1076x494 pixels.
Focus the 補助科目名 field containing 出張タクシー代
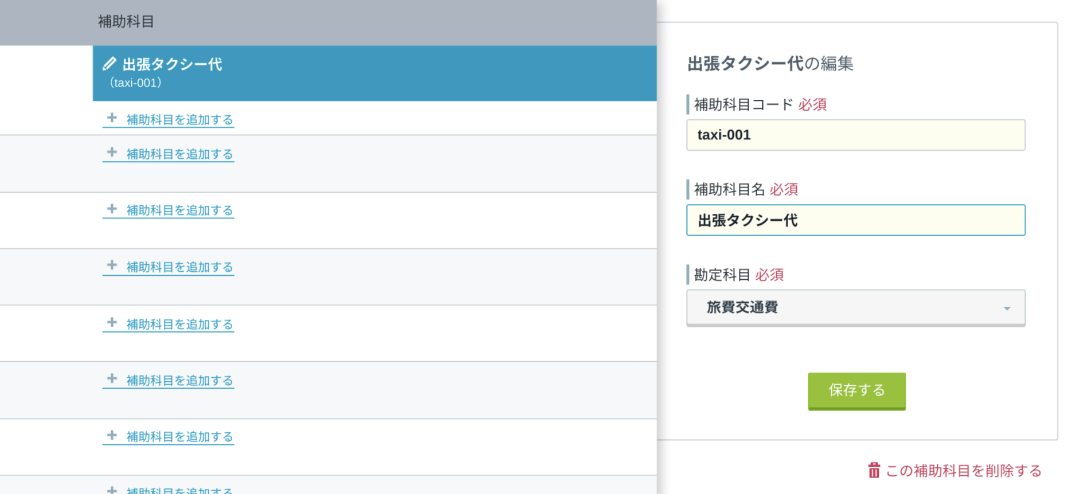pyautogui.click(x=856, y=220)
